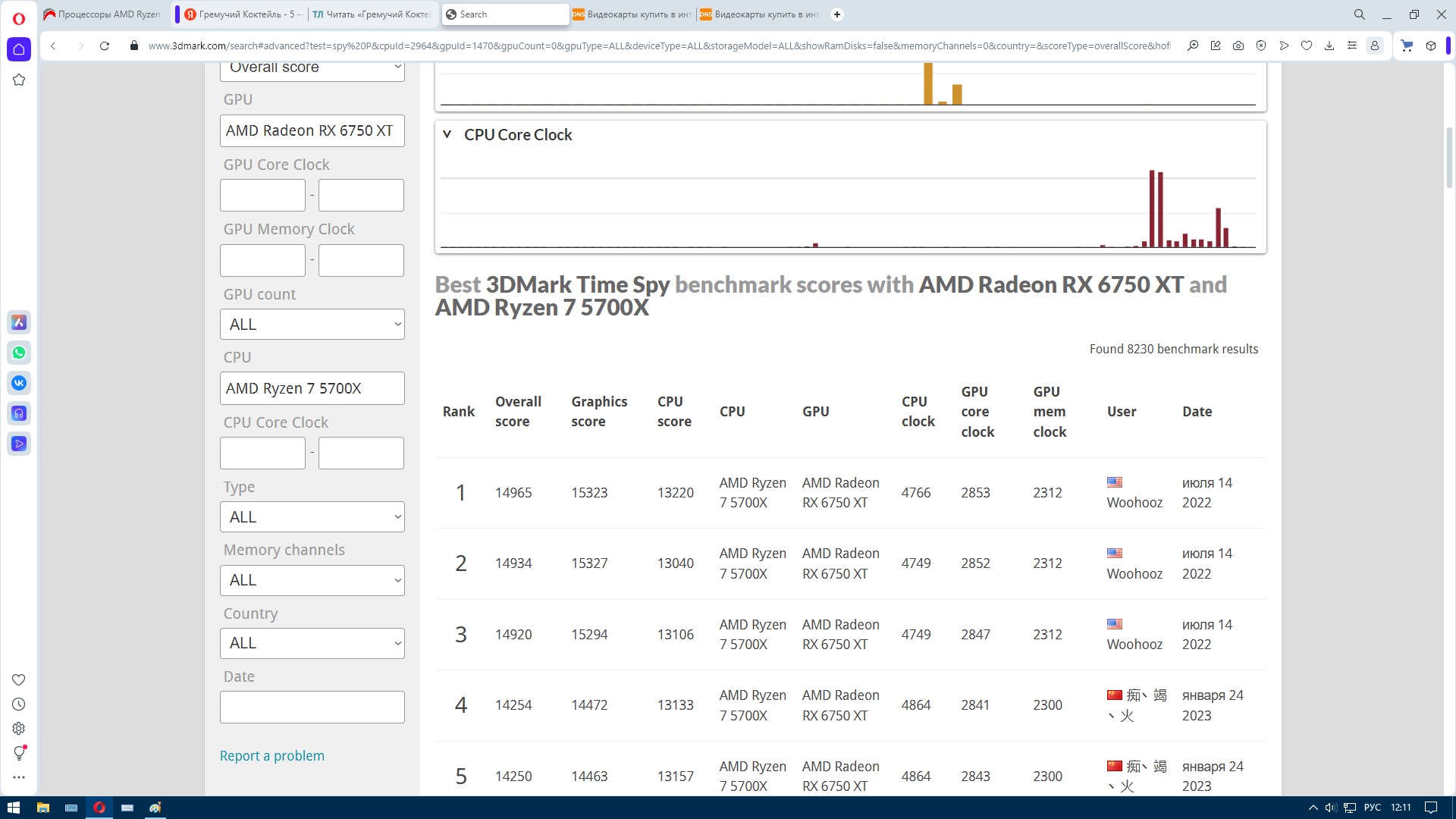Click the snapshot camera icon
This screenshot has height=819, width=1456.
point(1238,45)
